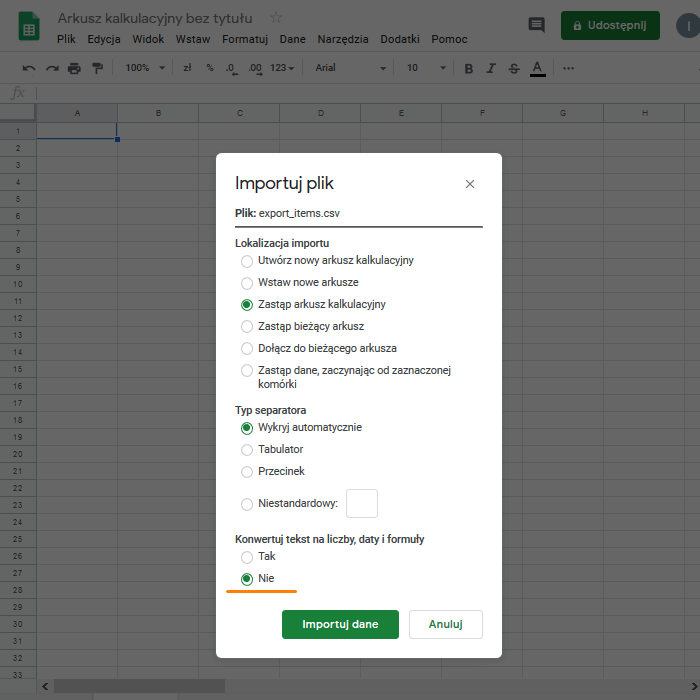Open the comments history icon
This screenshot has width=700, height=700.
(x=537, y=25)
